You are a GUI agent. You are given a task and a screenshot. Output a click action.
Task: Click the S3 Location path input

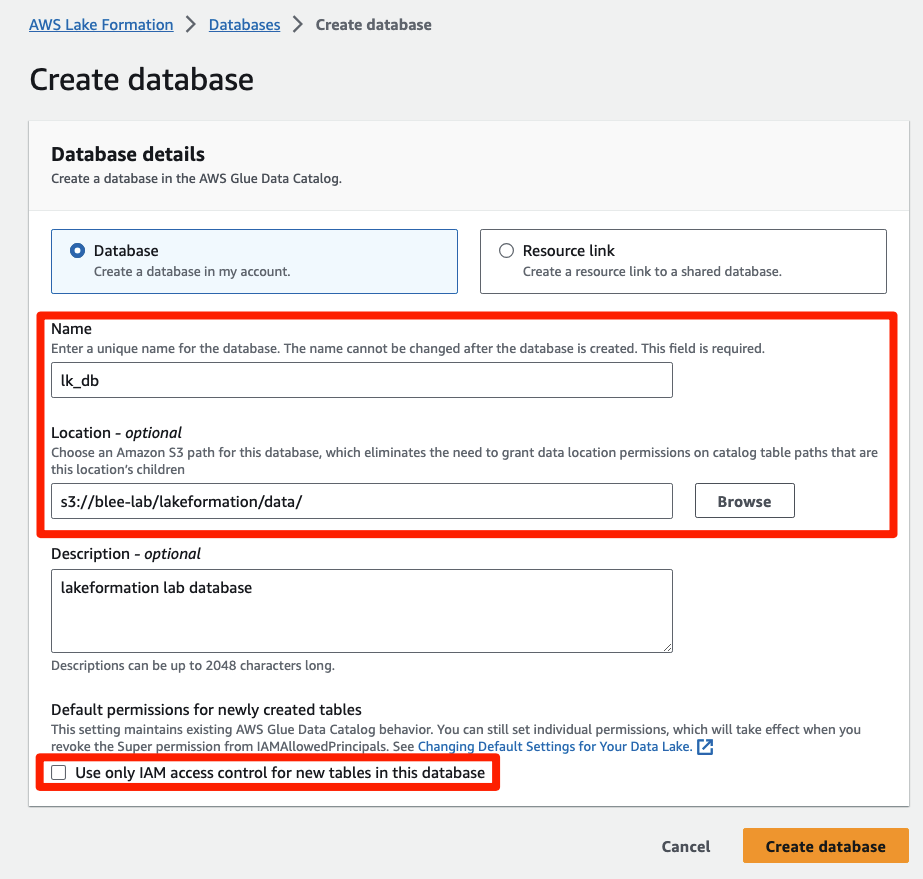tap(362, 501)
